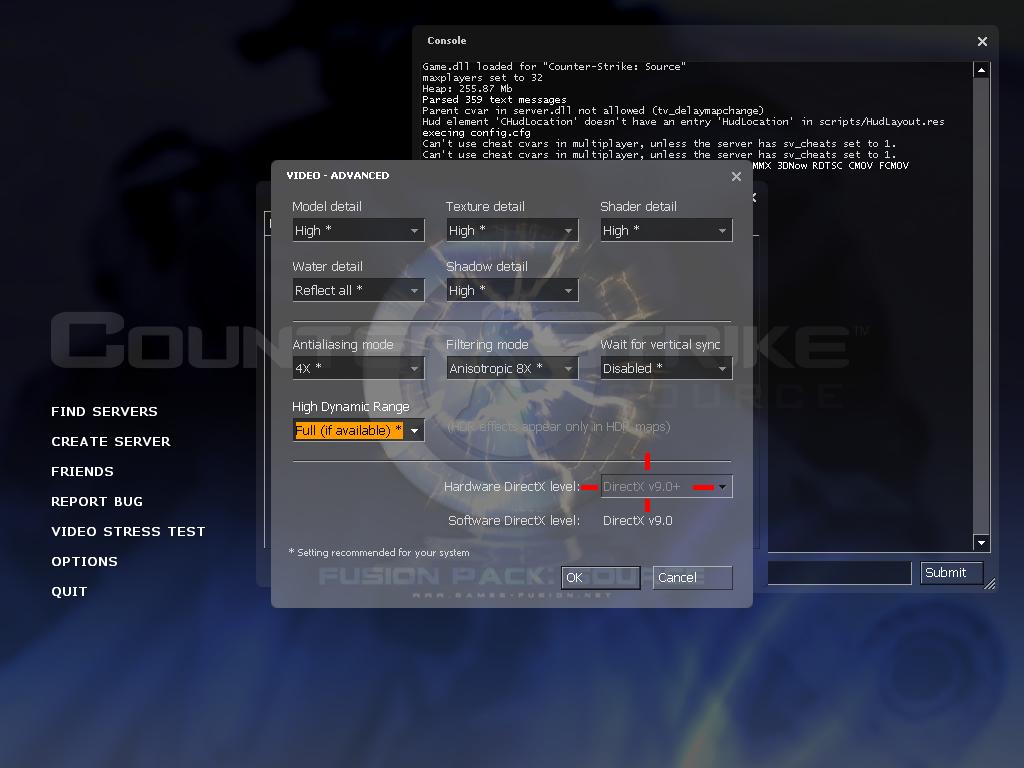
Task: Open Find Servers from main menu
Action: (x=104, y=411)
